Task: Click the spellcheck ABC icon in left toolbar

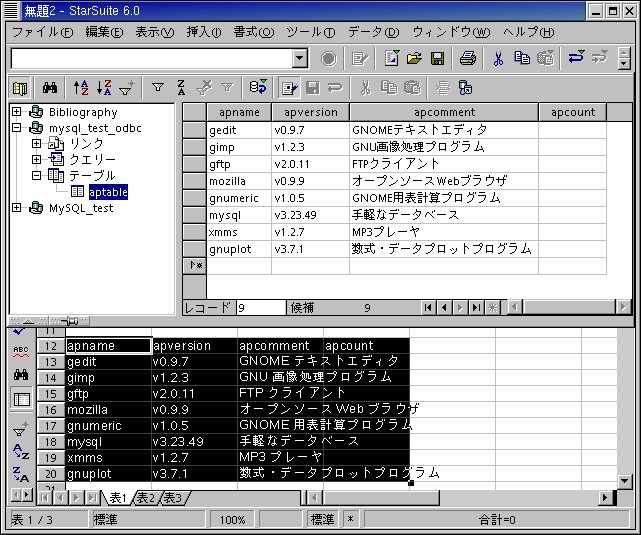Action: (x=21, y=351)
